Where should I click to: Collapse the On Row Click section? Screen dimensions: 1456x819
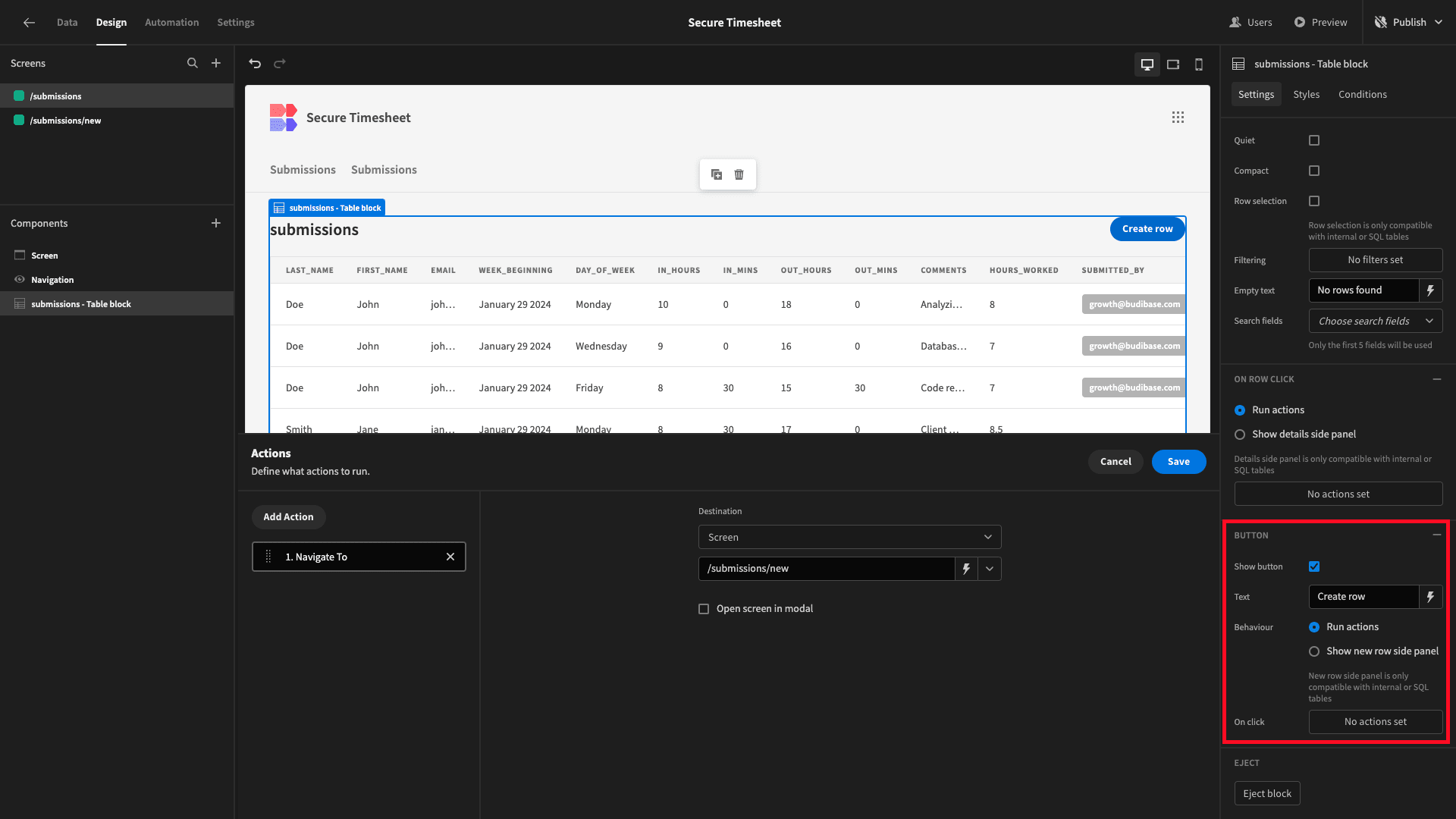1436,379
